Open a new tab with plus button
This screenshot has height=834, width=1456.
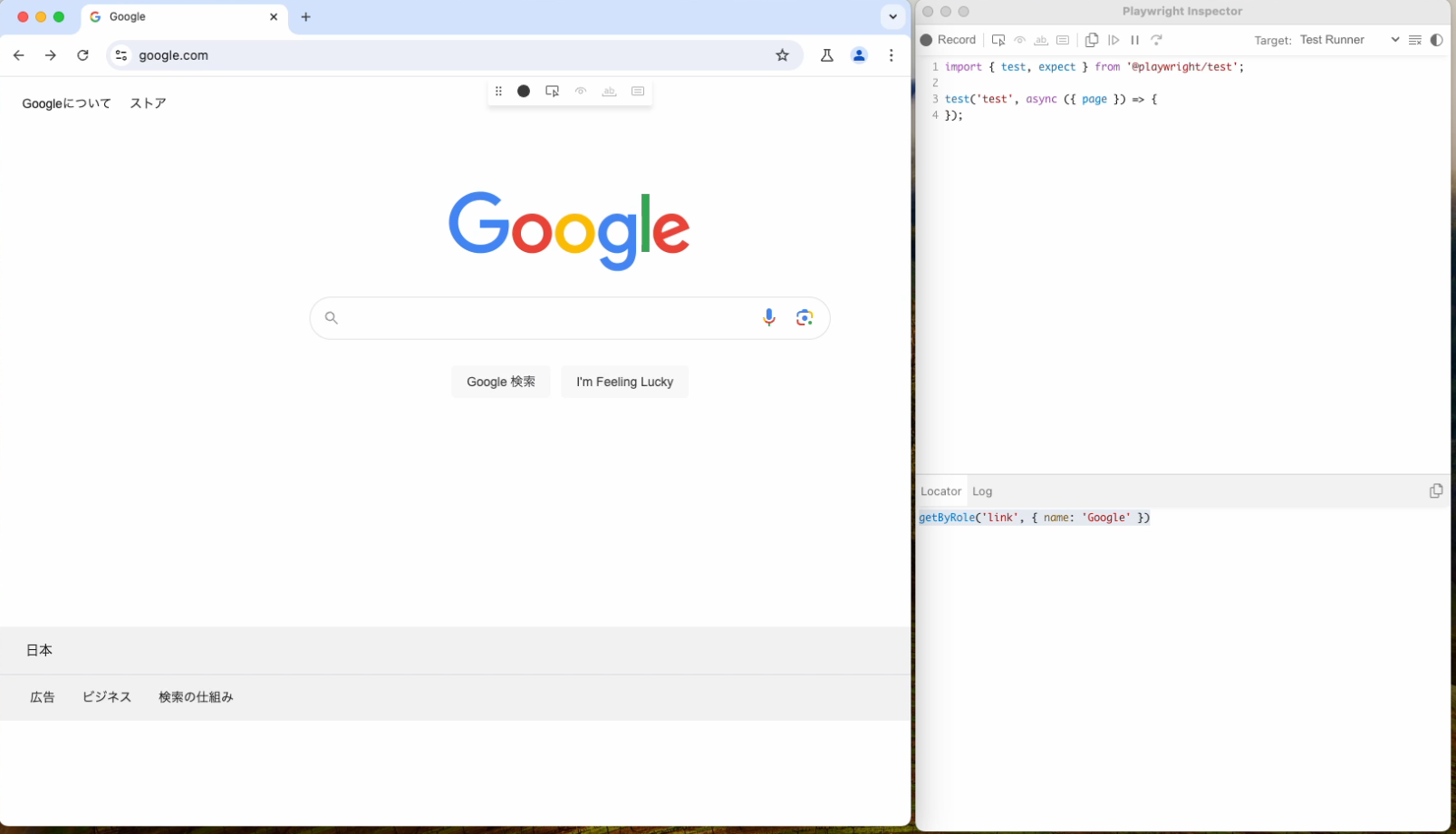coord(306,16)
